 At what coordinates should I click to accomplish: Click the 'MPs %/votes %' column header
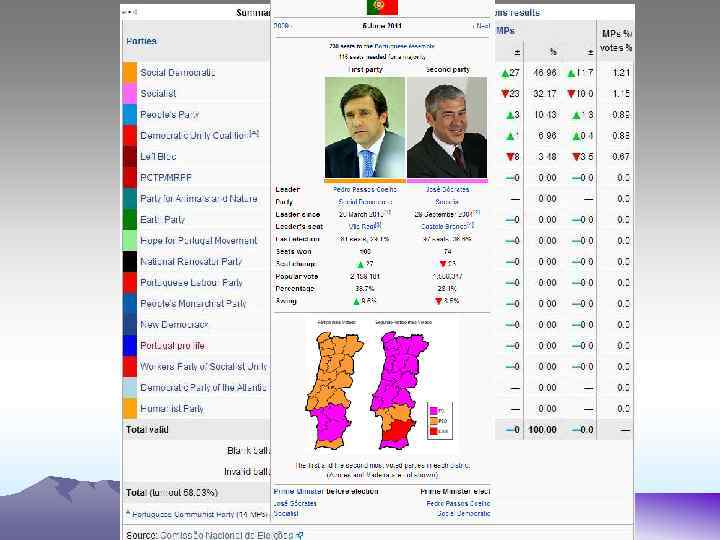tap(616, 41)
